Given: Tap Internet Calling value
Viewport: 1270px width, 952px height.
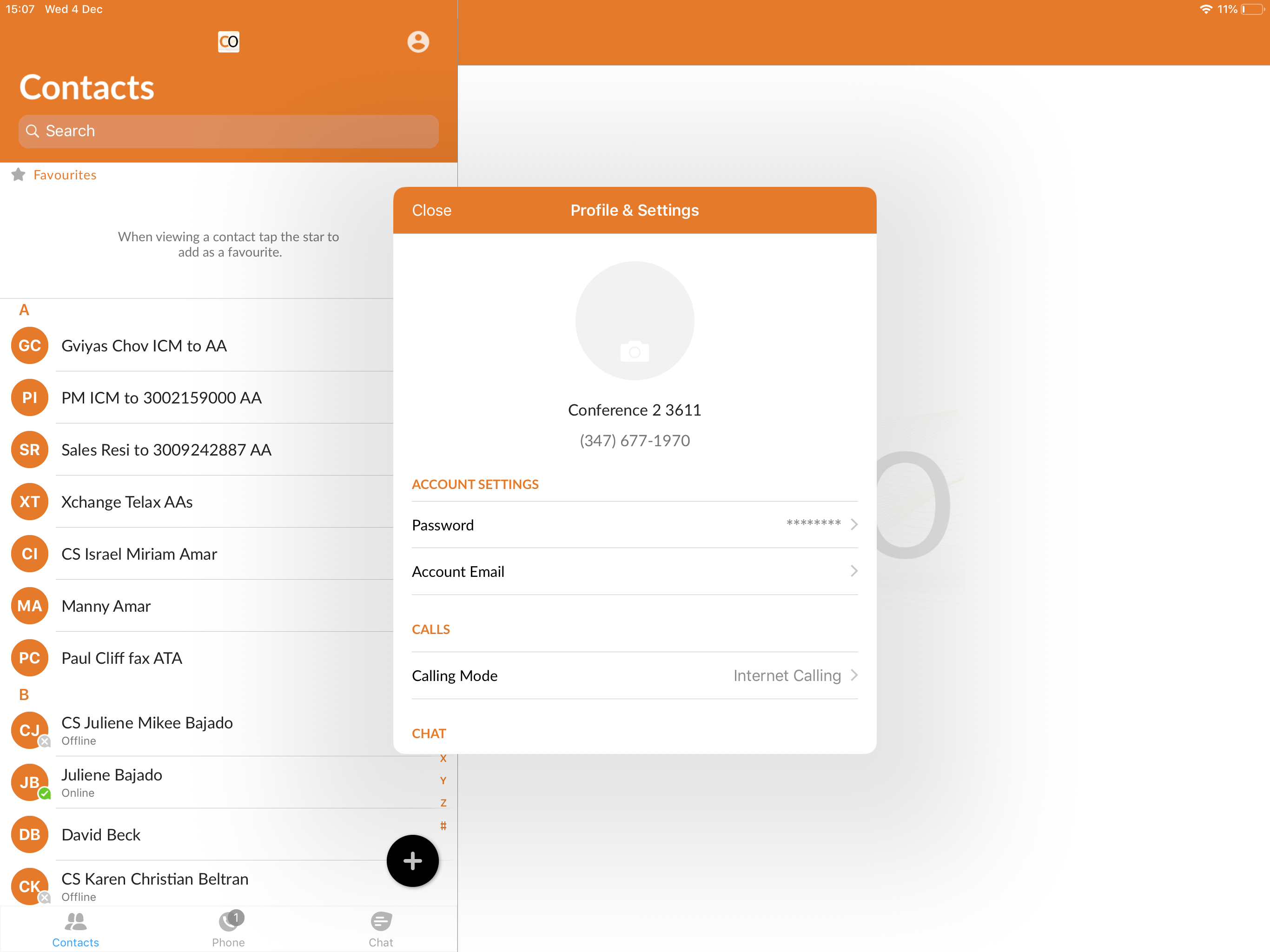Looking at the screenshot, I should 787,675.
